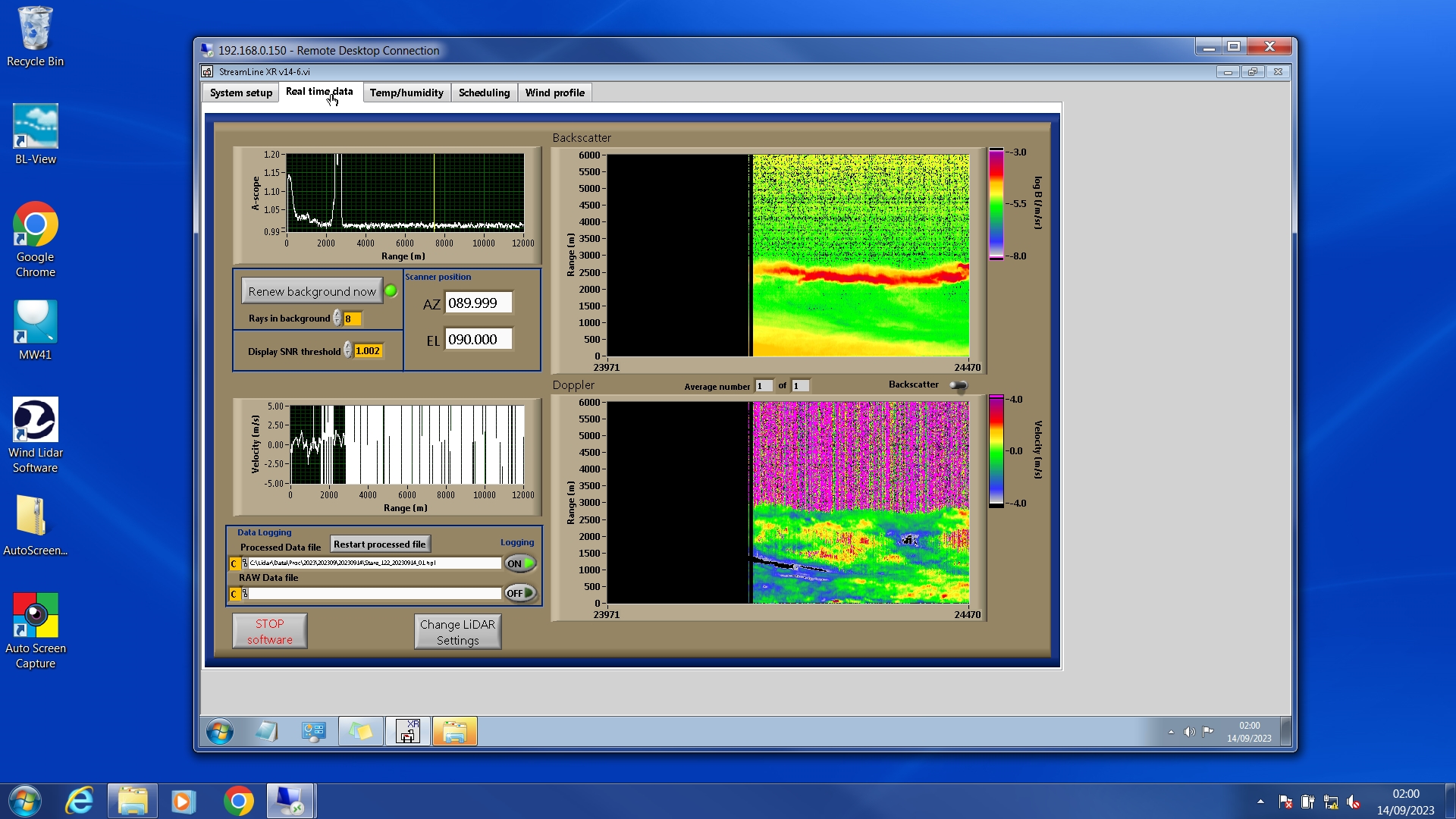1456x819 pixels.
Task: Toggle processed data logging ON switch
Action: coord(520,563)
